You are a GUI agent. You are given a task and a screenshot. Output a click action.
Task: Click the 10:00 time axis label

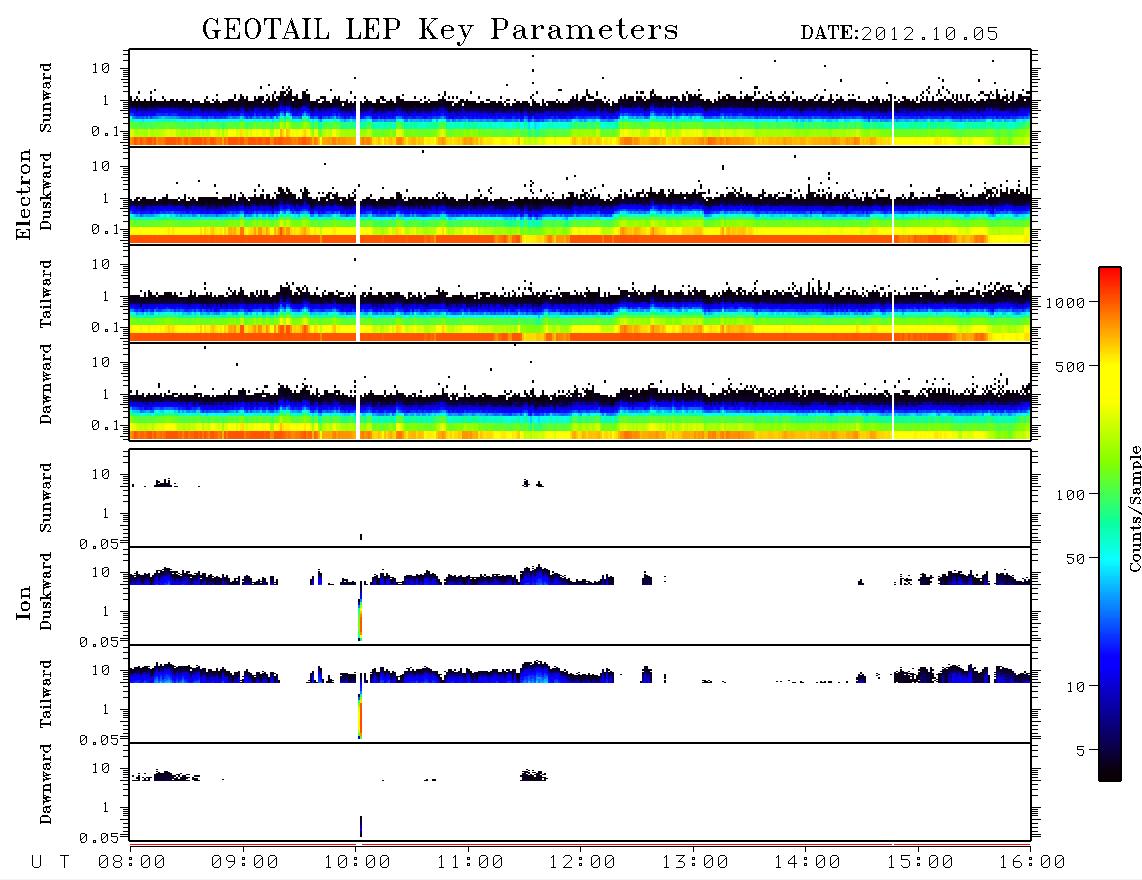click(356, 863)
